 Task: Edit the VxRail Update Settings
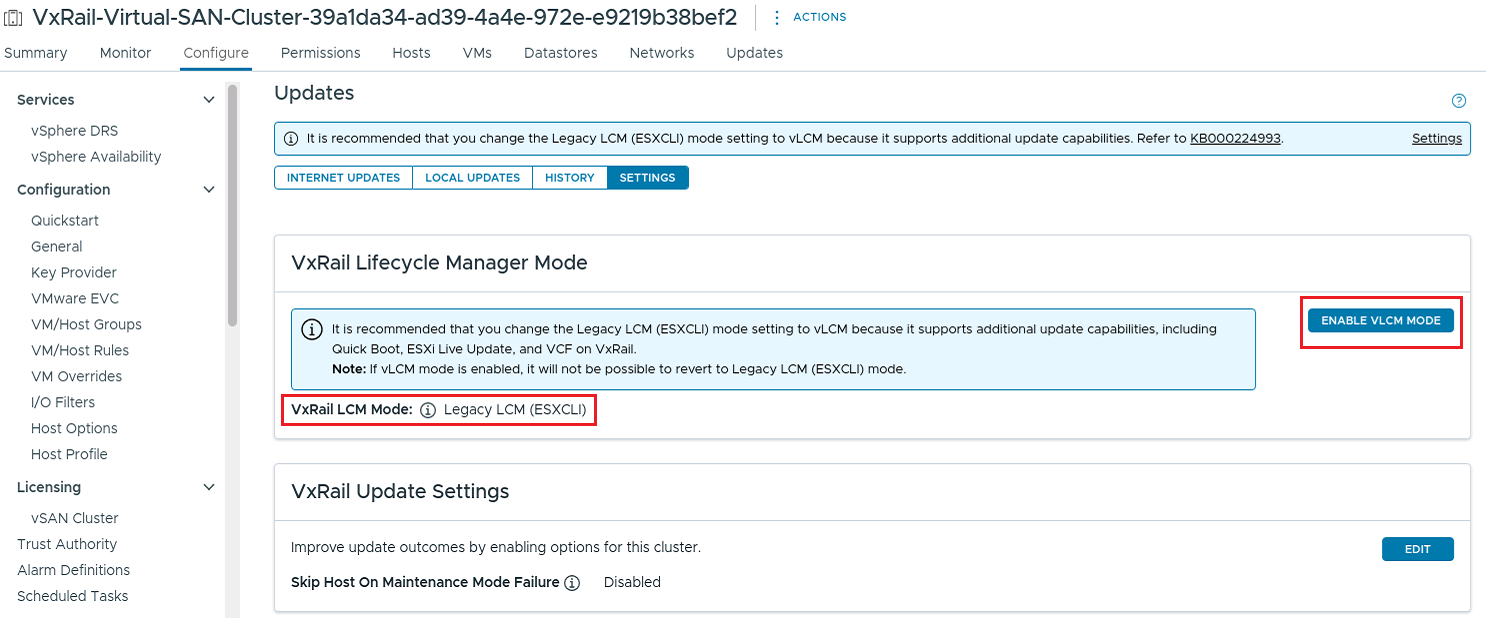pyautogui.click(x=1418, y=548)
